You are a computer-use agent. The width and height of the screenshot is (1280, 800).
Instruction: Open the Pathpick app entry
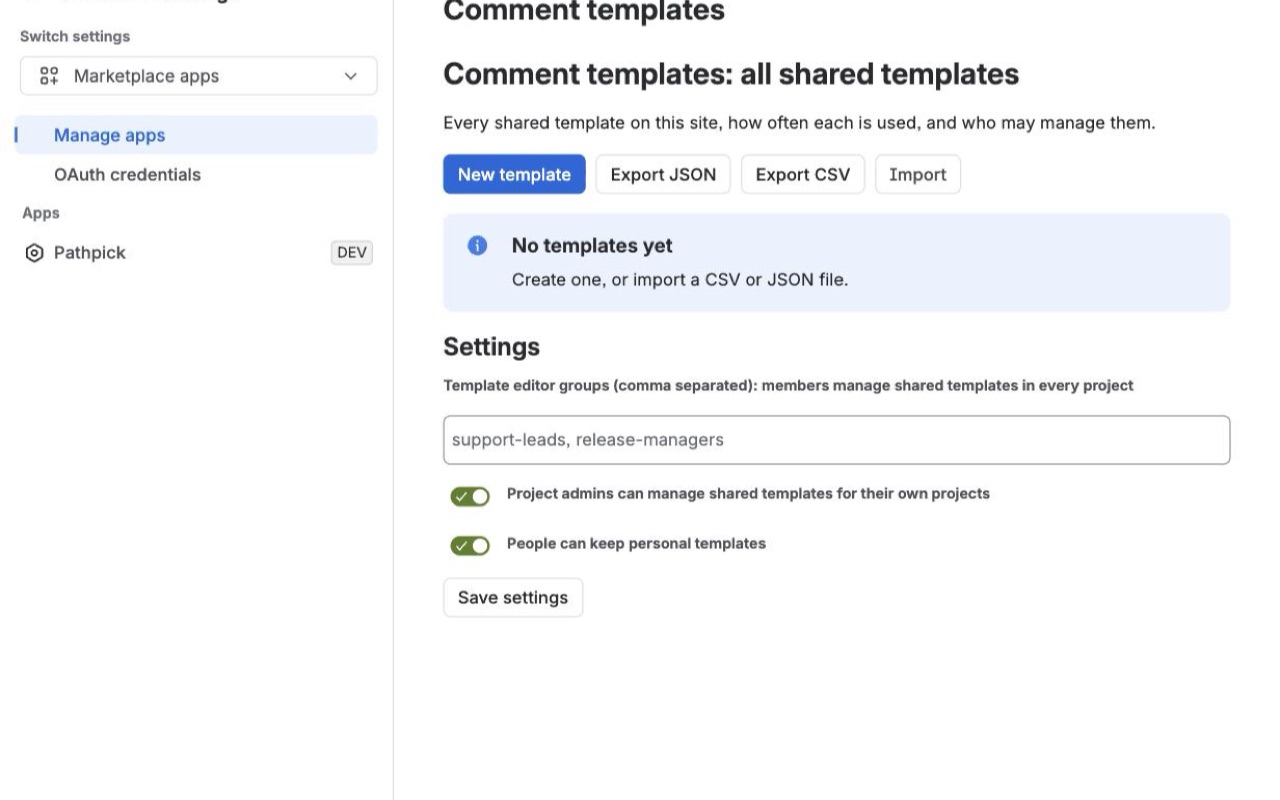(x=196, y=253)
